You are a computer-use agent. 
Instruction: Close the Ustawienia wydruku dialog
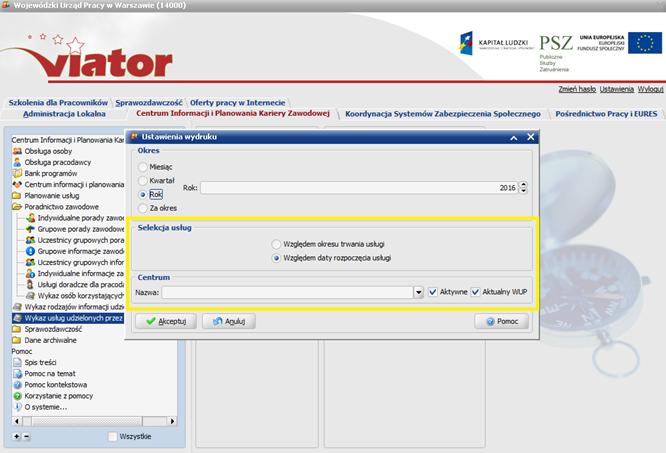click(x=531, y=137)
